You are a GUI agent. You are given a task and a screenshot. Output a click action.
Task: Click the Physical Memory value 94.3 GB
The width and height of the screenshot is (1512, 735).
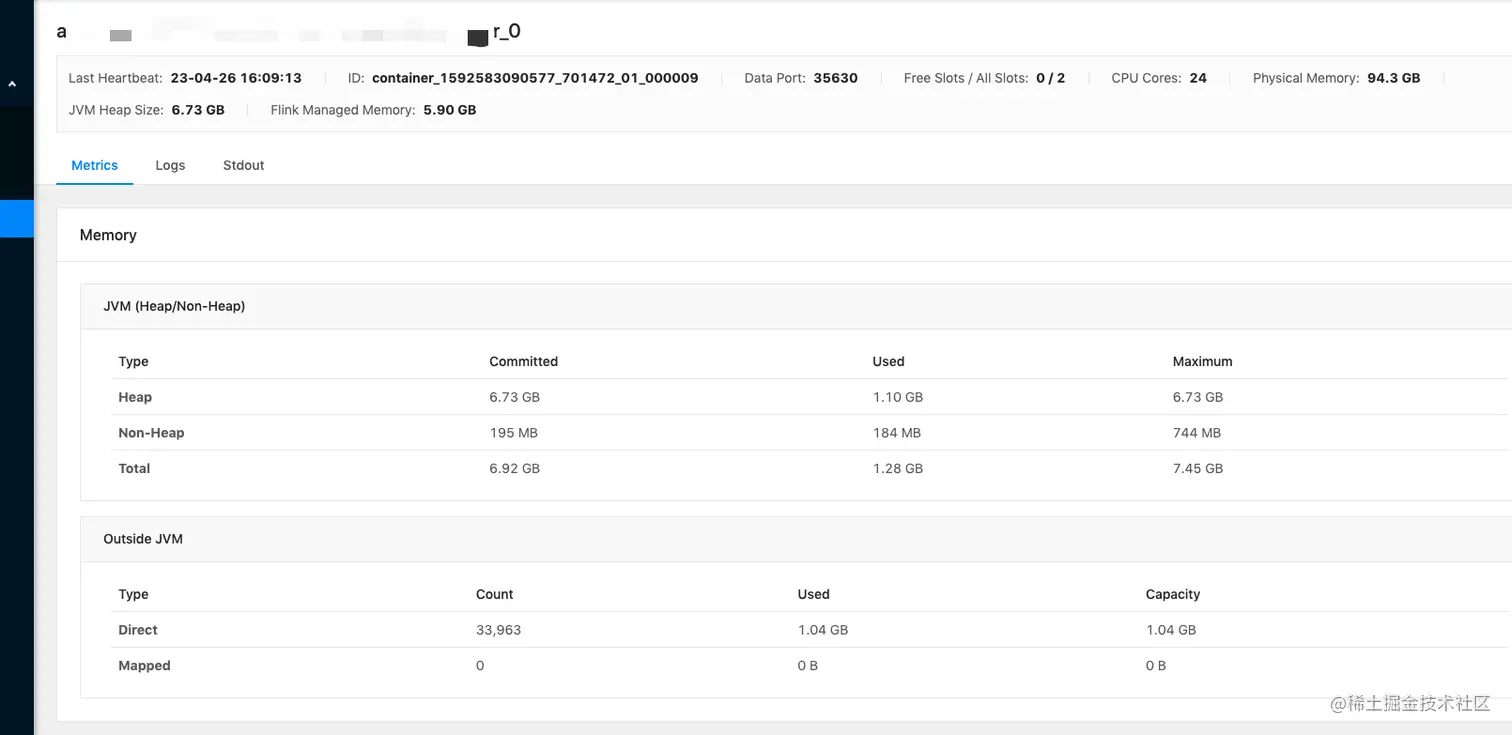click(1393, 78)
